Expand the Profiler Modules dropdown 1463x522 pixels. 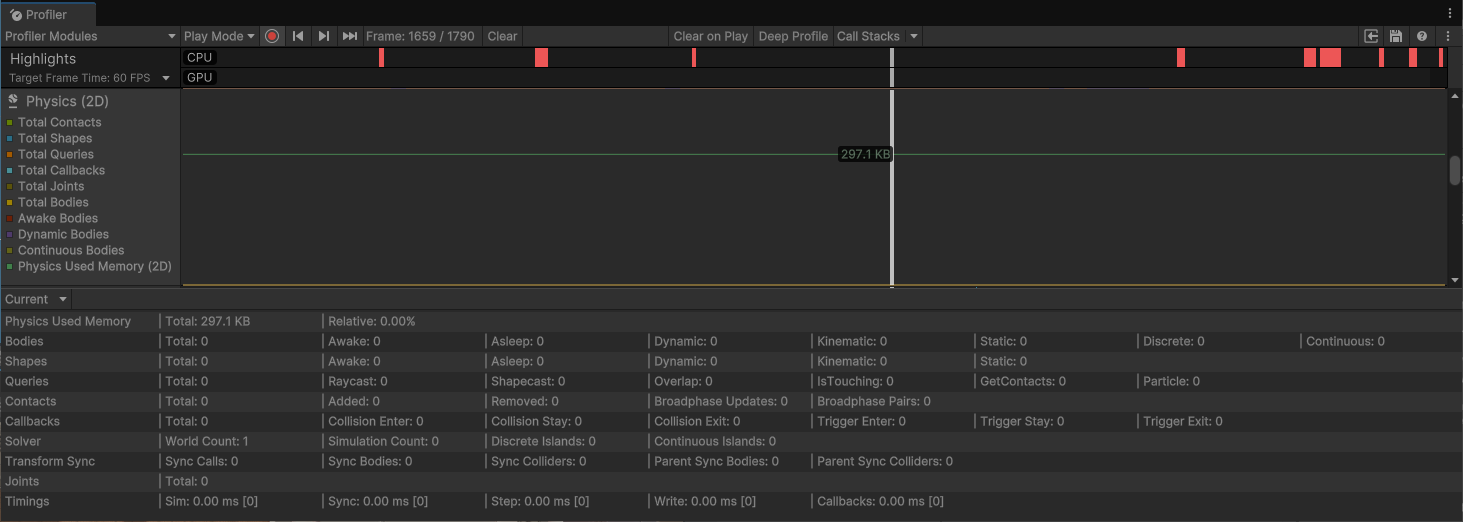coord(90,36)
